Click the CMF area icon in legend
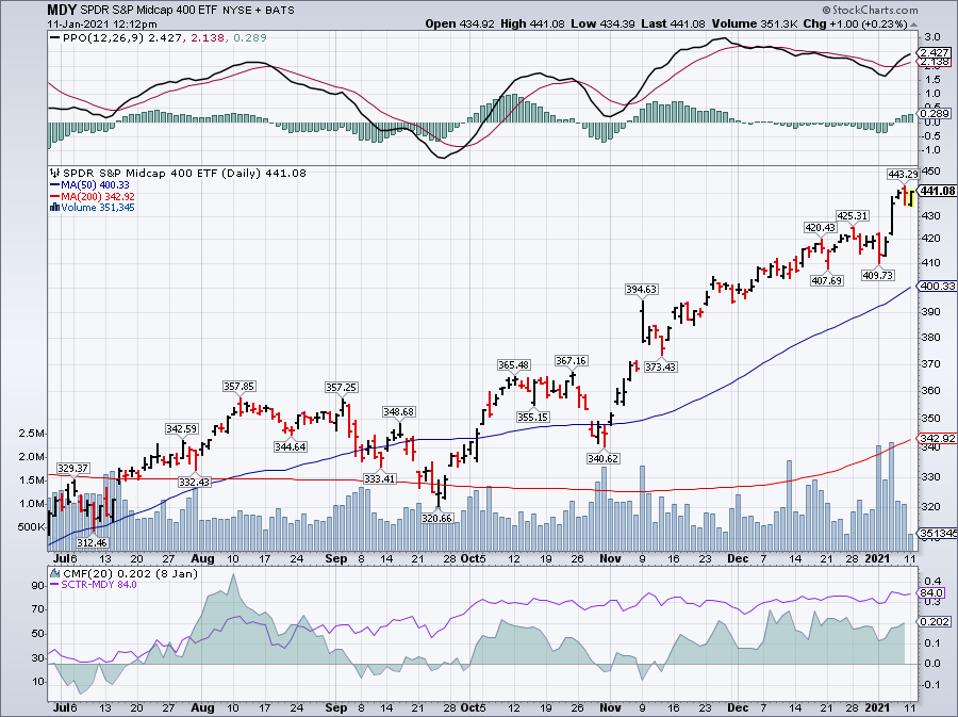 pos(55,573)
